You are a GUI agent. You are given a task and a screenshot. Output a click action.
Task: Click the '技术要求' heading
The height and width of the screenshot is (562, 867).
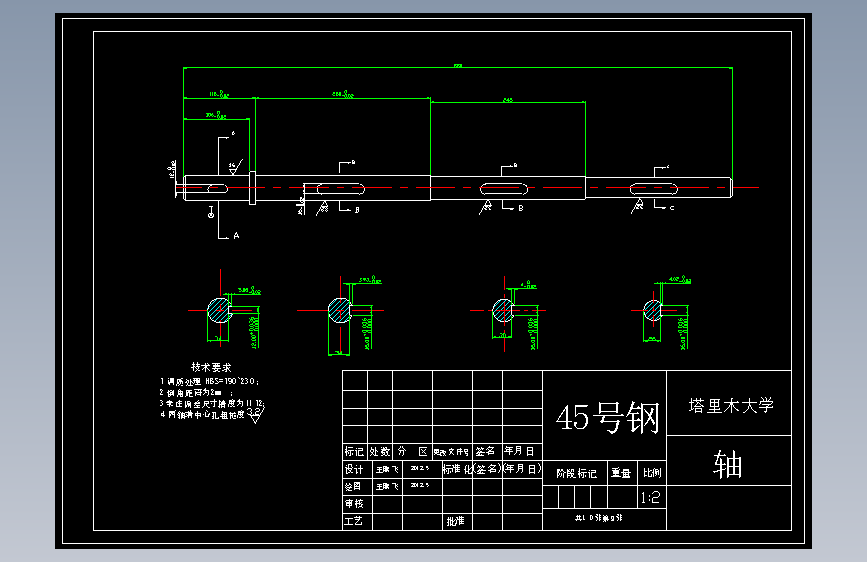211,367
